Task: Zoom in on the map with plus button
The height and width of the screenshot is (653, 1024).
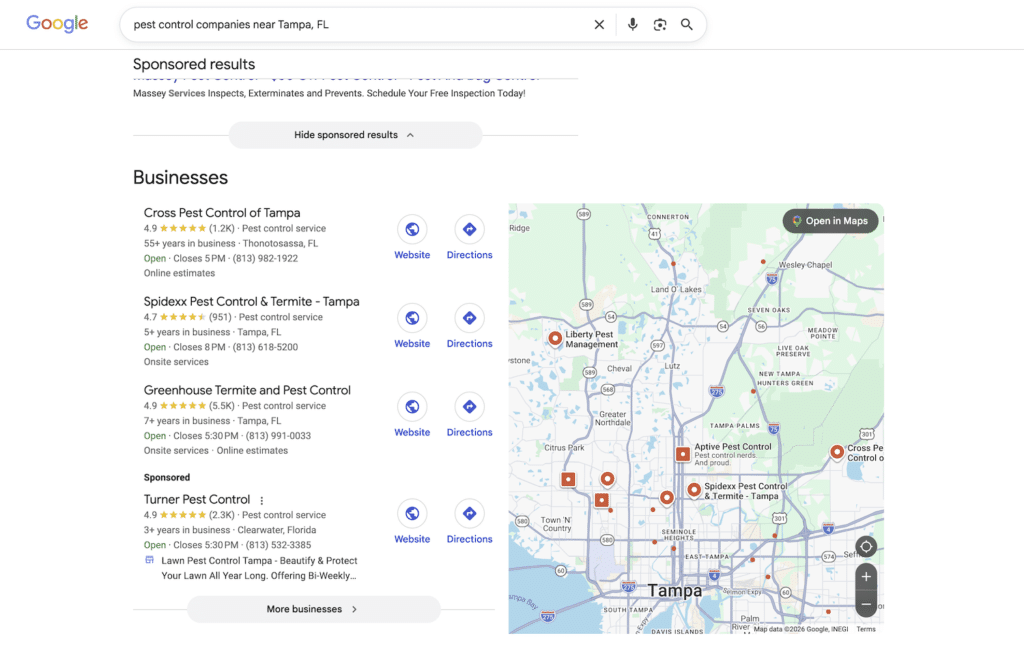Action: [x=866, y=577]
